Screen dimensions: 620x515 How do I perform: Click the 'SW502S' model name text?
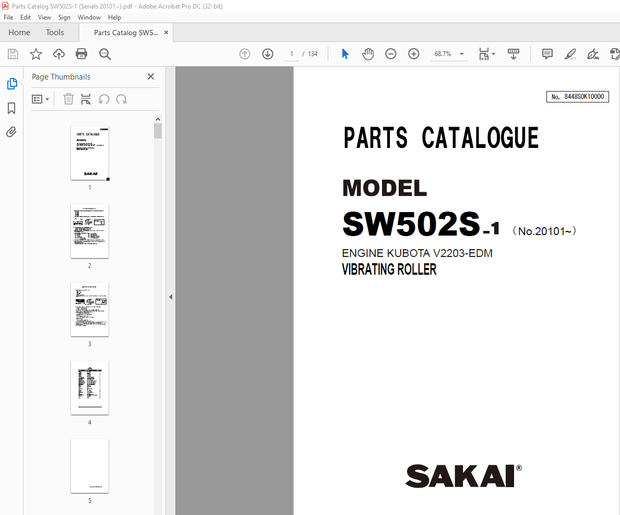411,224
